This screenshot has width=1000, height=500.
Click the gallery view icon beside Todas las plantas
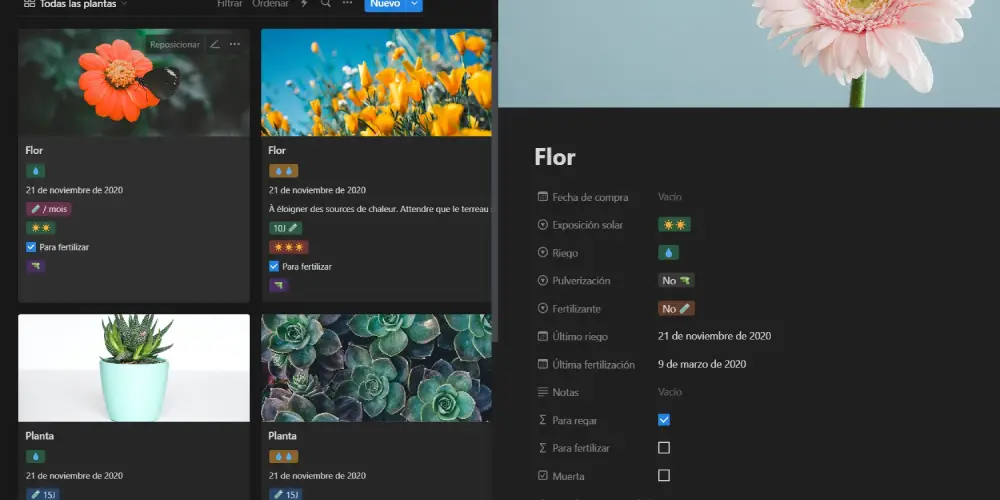(x=29, y=4)
